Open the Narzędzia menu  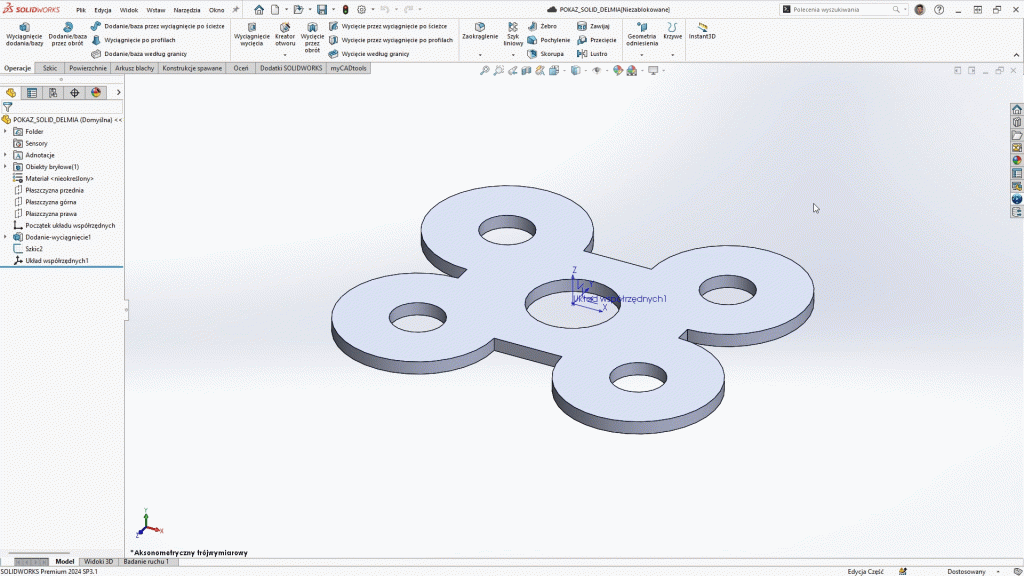point(187,10)
